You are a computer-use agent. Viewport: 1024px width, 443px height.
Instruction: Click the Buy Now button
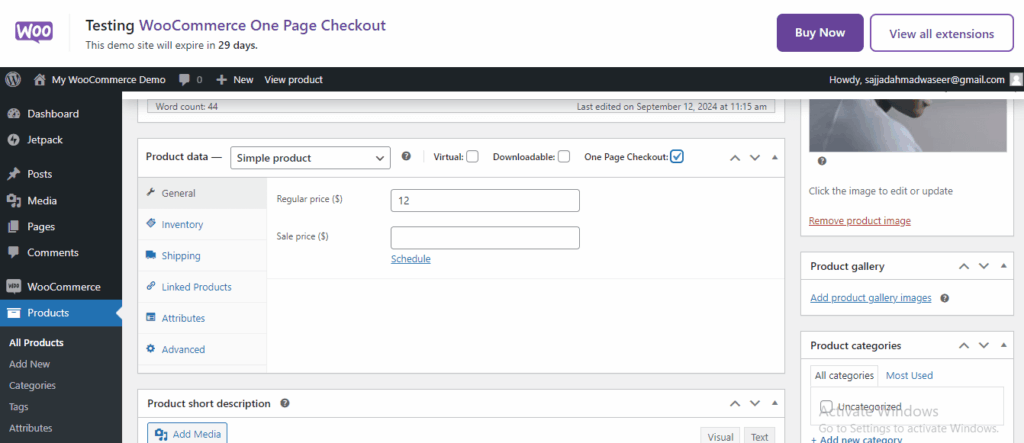[820, 33]
